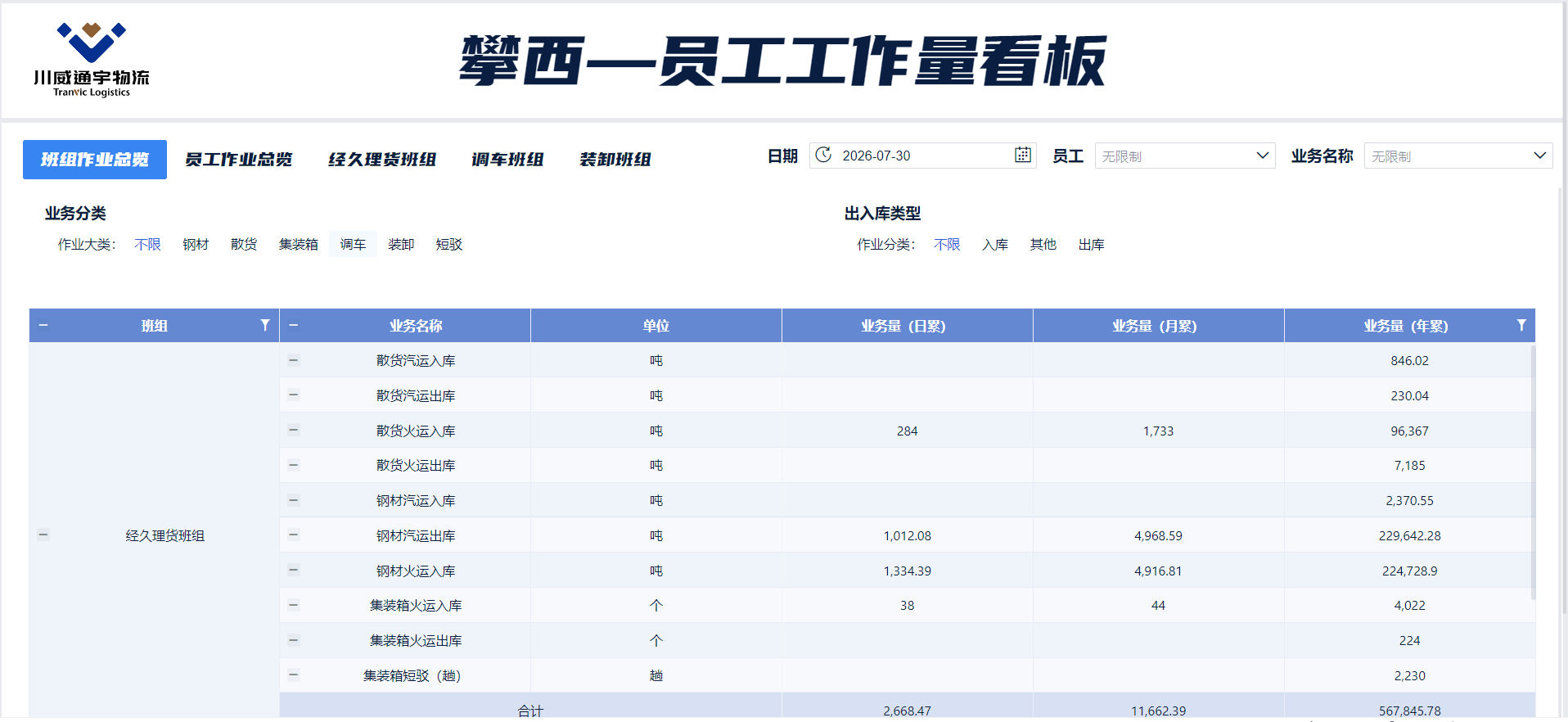
Task: Click the 趟 unit cell
Action: [656, 675]
